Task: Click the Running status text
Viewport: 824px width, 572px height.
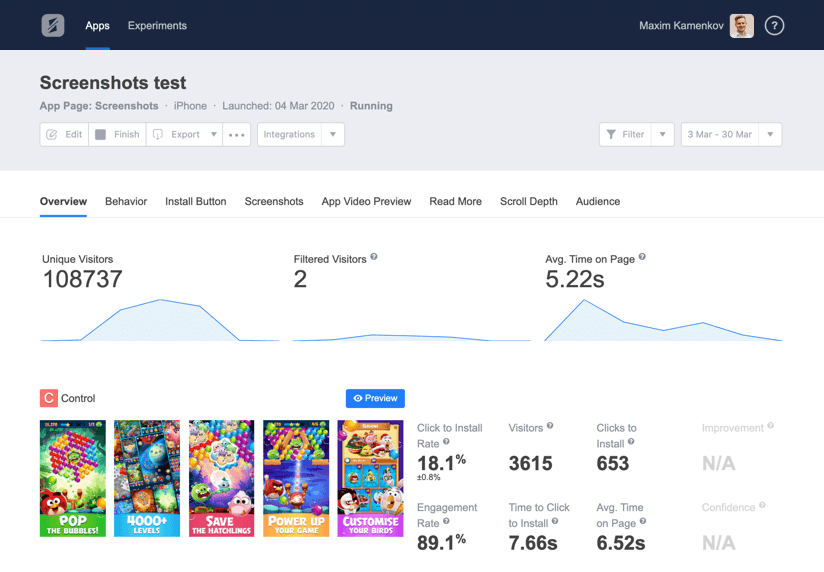Action: click(x=371, y=106)
